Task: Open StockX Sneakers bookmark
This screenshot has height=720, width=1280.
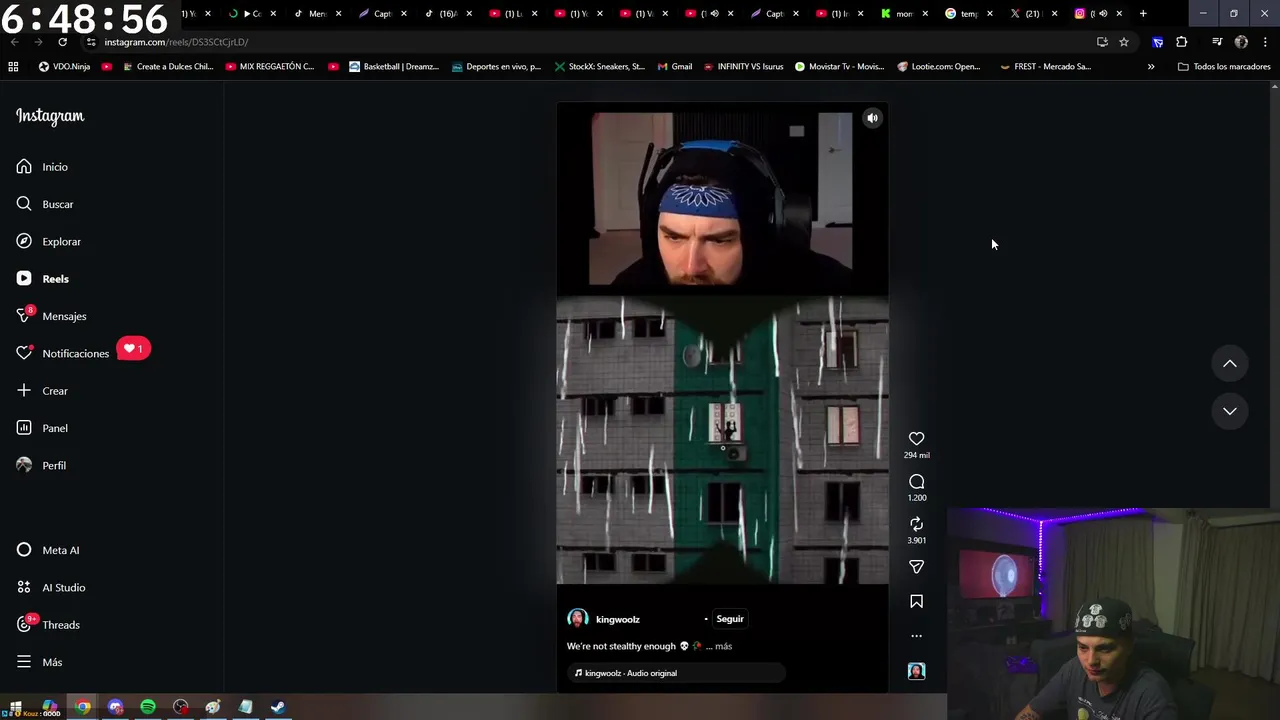Action: click(598, 67)
